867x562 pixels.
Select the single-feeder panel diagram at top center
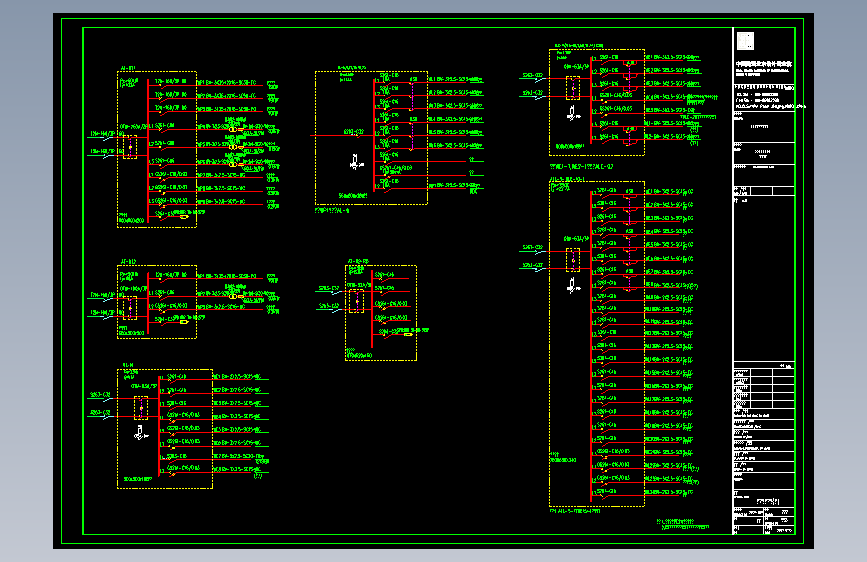tap(371, 138)
